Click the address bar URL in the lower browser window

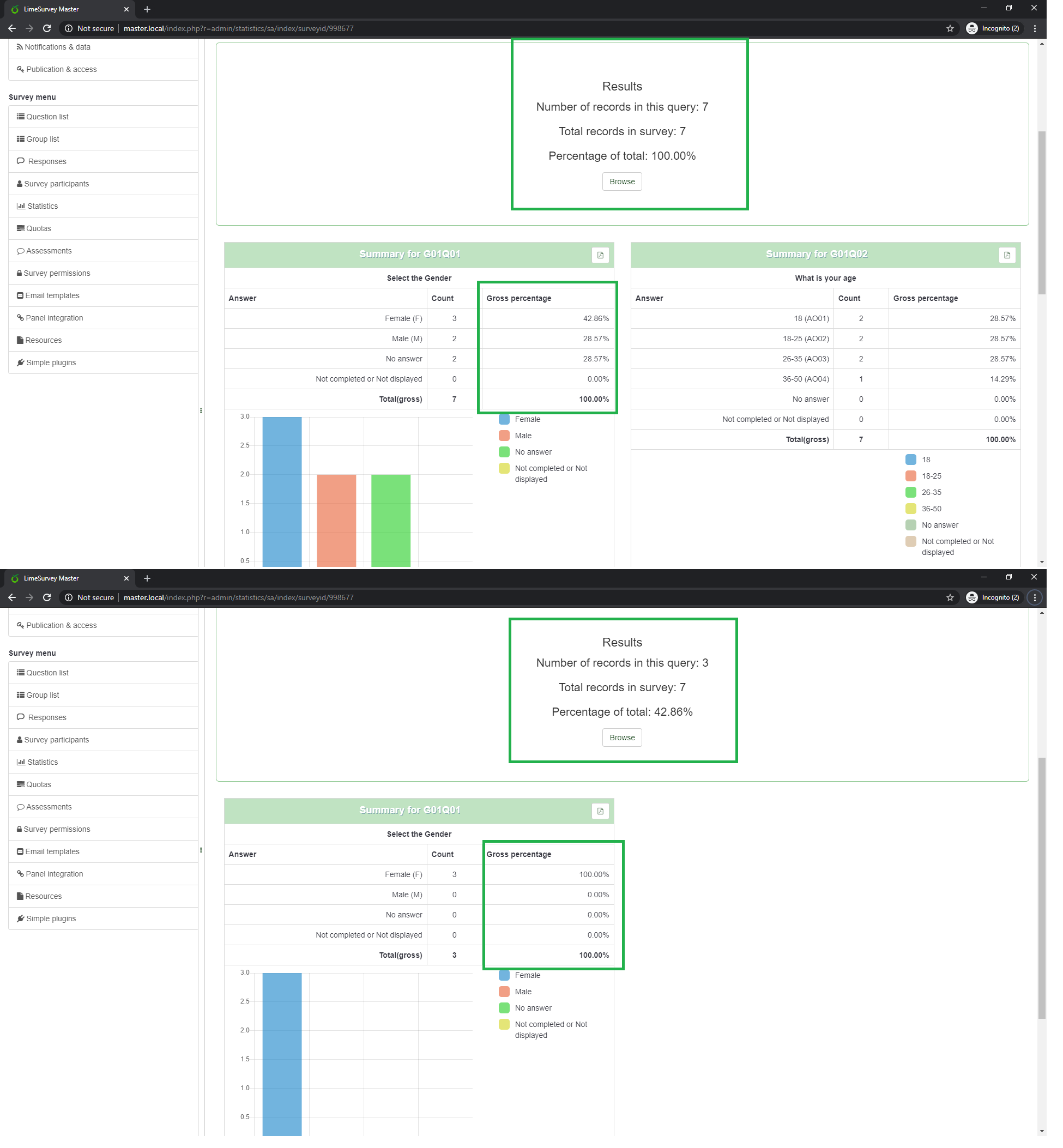238,597
